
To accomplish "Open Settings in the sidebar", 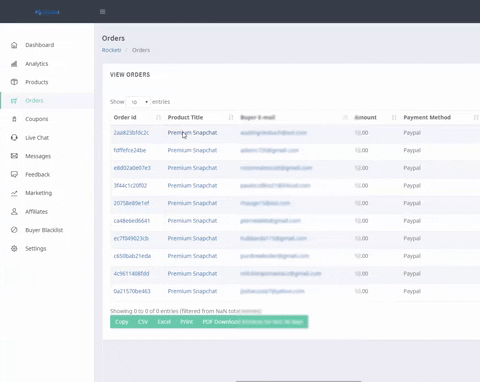I will 36,248.
